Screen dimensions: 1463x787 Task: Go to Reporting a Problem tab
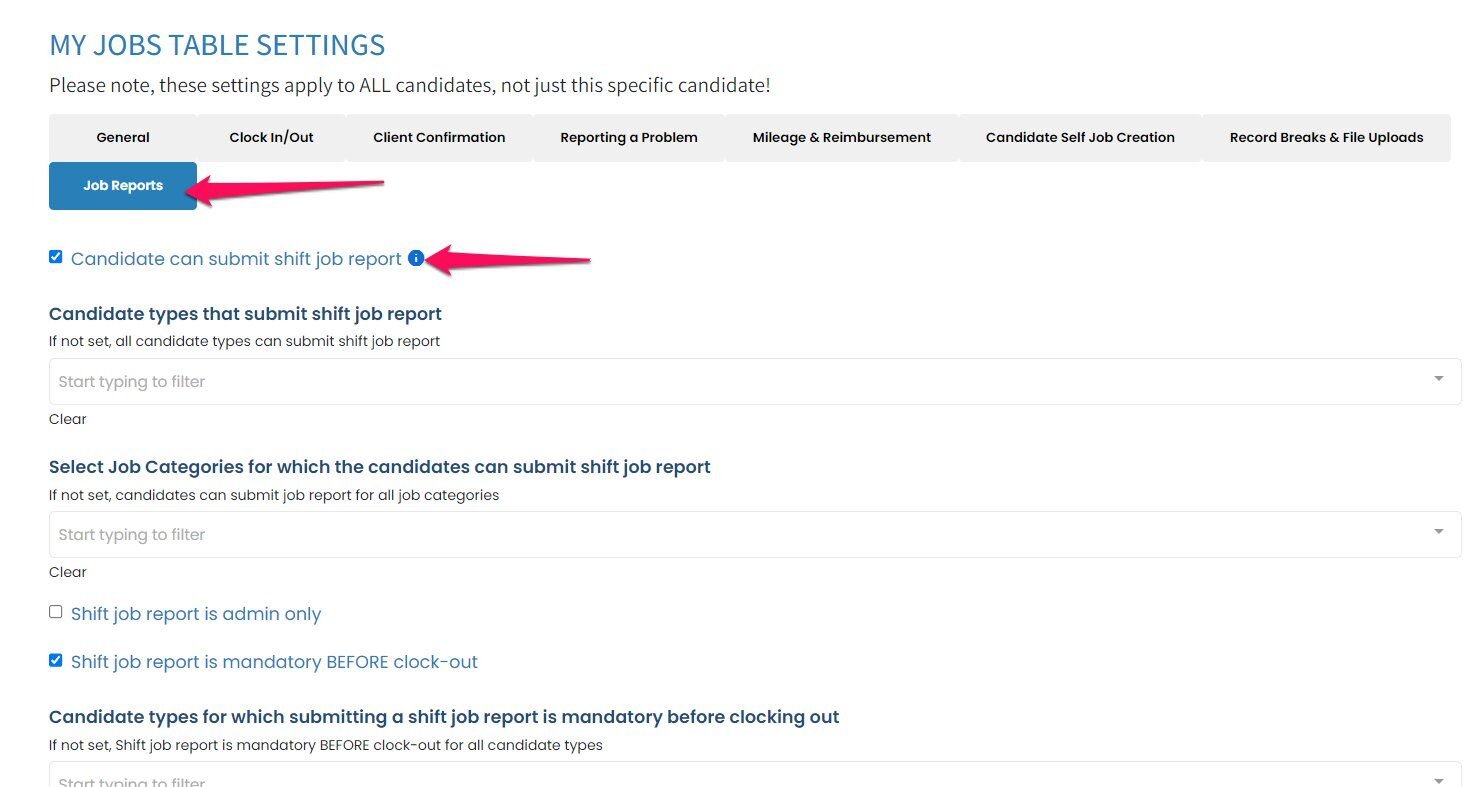point(628,138)
